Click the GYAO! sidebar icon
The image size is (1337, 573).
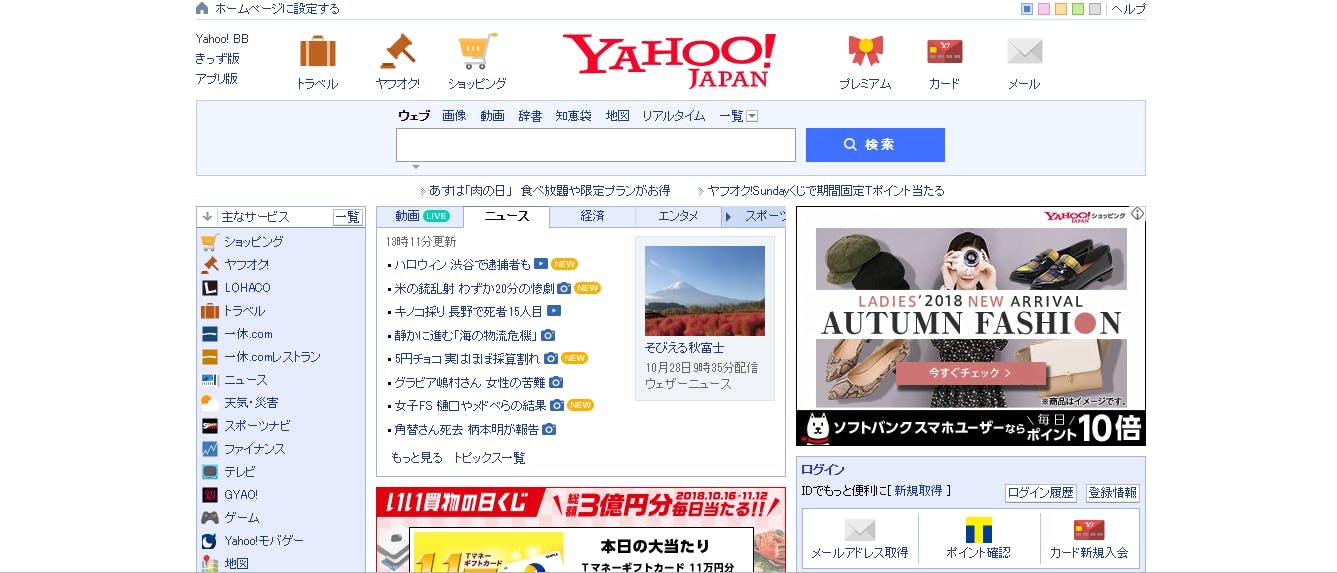point(210,495)
